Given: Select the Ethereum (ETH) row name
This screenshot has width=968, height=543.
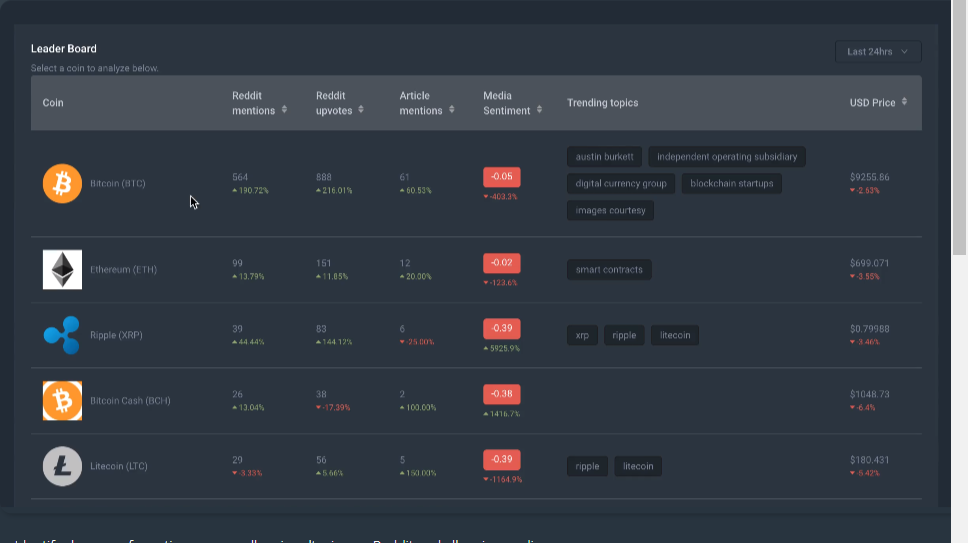Looking at the screenshot, I should tap(123, 270).
